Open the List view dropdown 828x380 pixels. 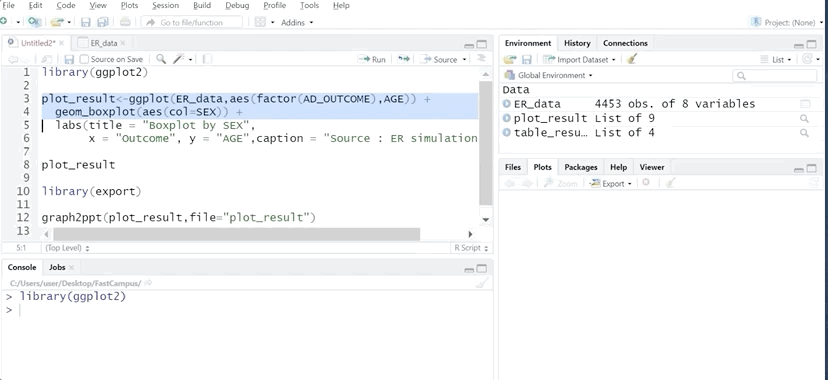pos(776,60)
